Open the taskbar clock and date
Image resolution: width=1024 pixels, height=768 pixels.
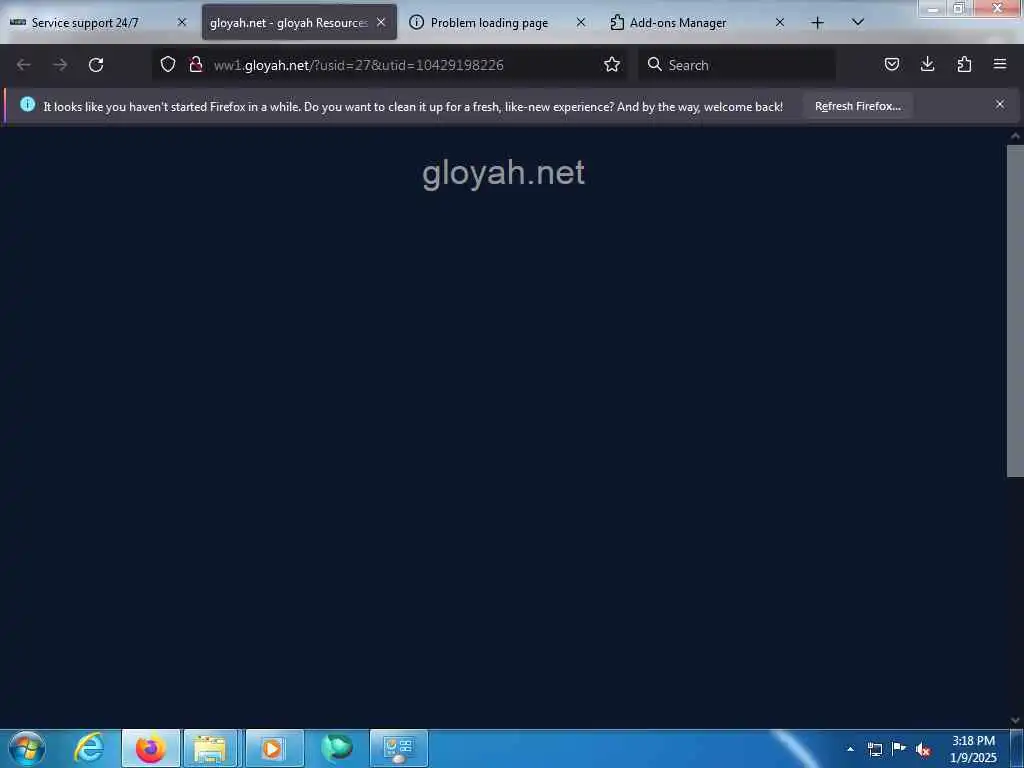coord(973,749)
